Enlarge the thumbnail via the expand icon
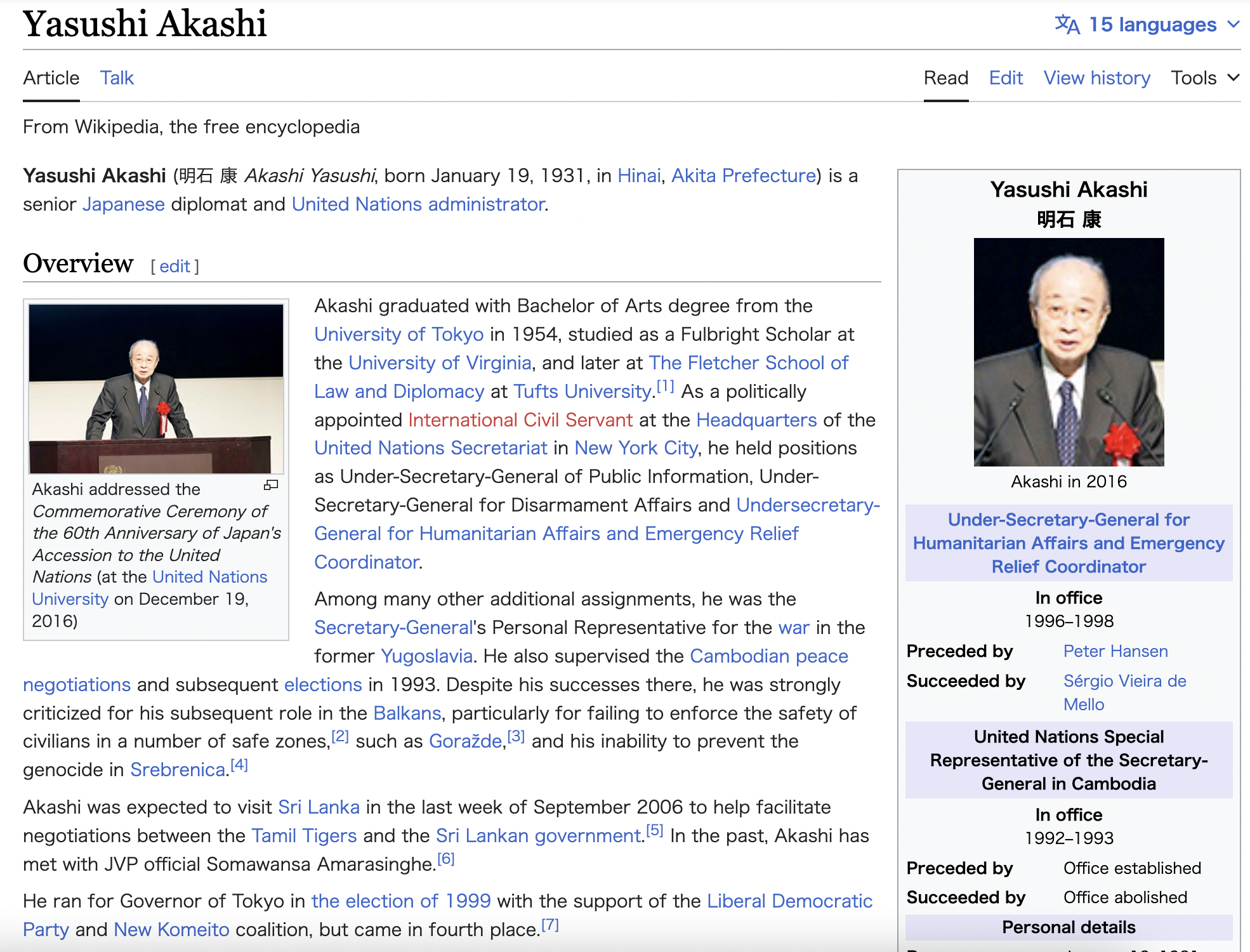 click(271, 486)
